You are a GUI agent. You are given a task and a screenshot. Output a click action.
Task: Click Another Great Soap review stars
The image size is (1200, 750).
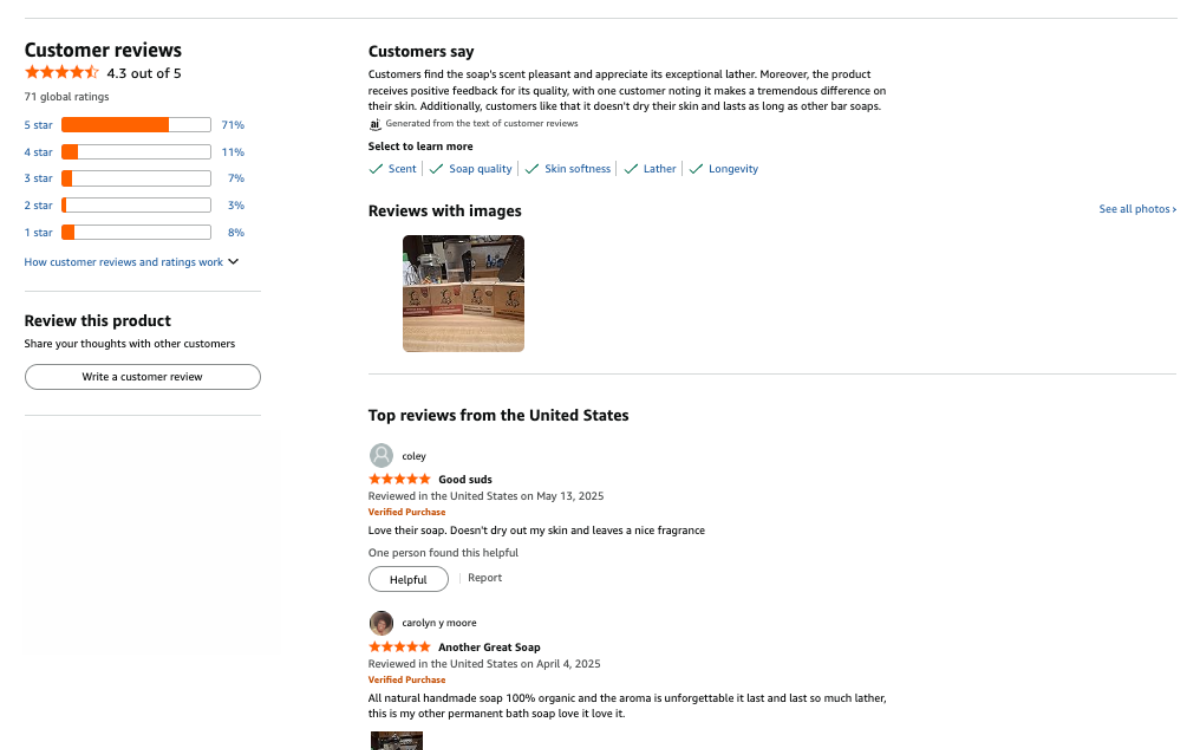click(399, 647)
